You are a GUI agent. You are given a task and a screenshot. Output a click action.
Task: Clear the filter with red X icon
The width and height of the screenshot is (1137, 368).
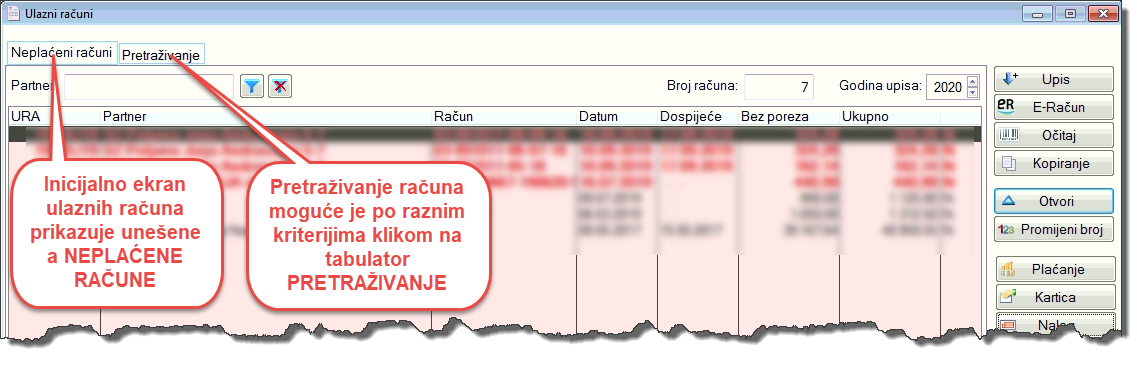tap(279, 86)
